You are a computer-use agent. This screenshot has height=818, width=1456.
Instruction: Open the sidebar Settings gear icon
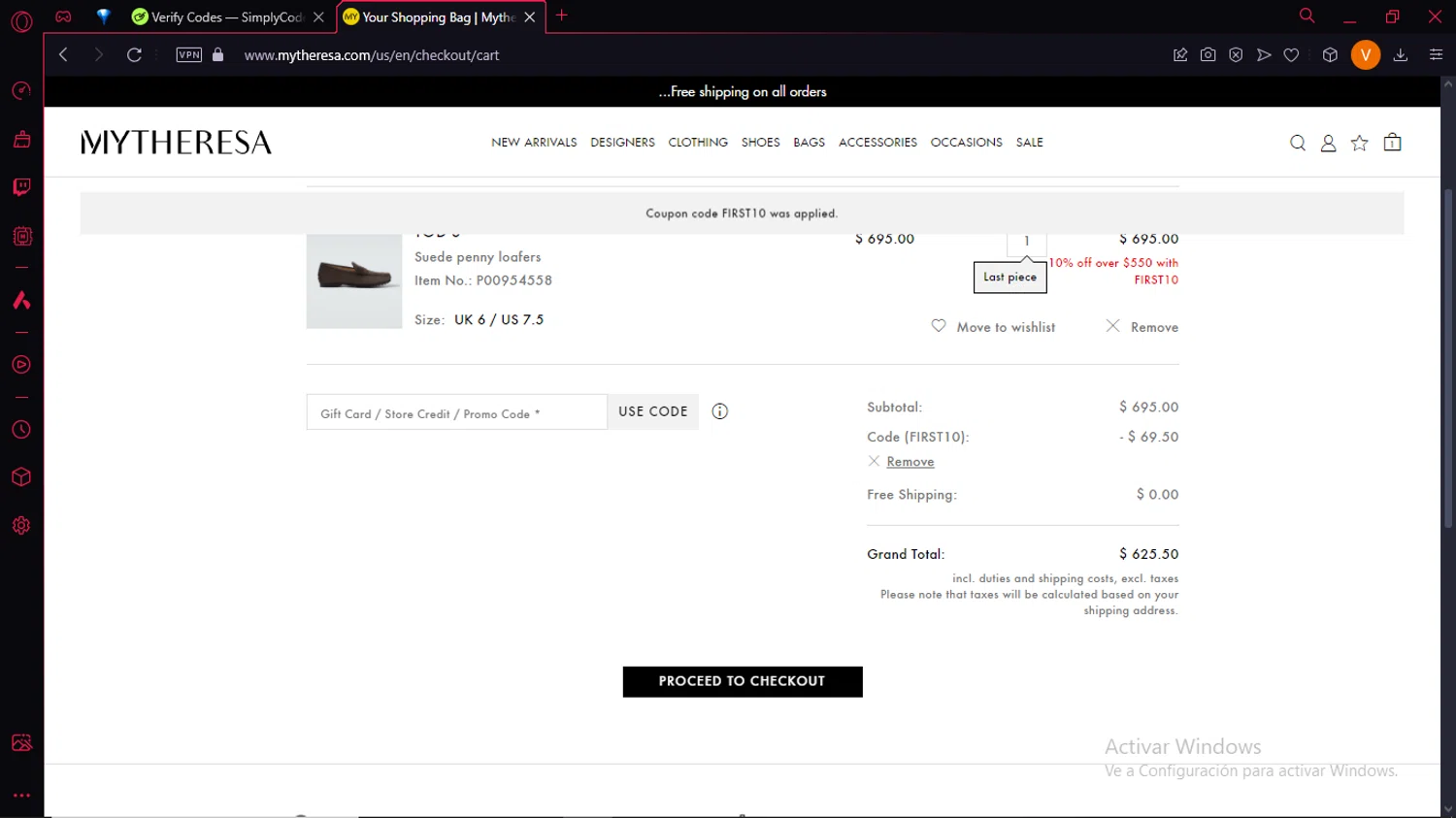coord(21,525)
